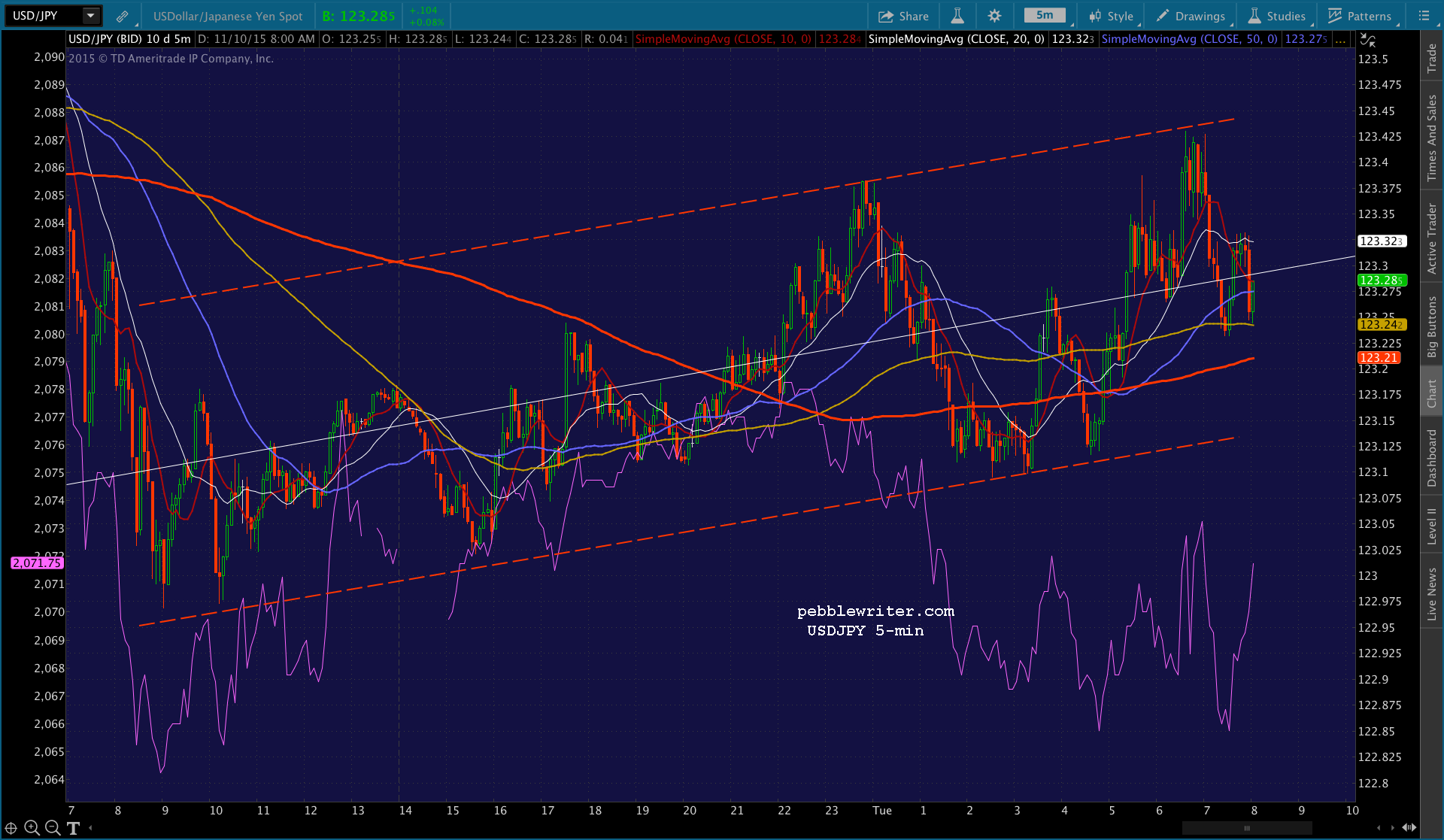Click the crosshair pan icon at bottom left

11,828
